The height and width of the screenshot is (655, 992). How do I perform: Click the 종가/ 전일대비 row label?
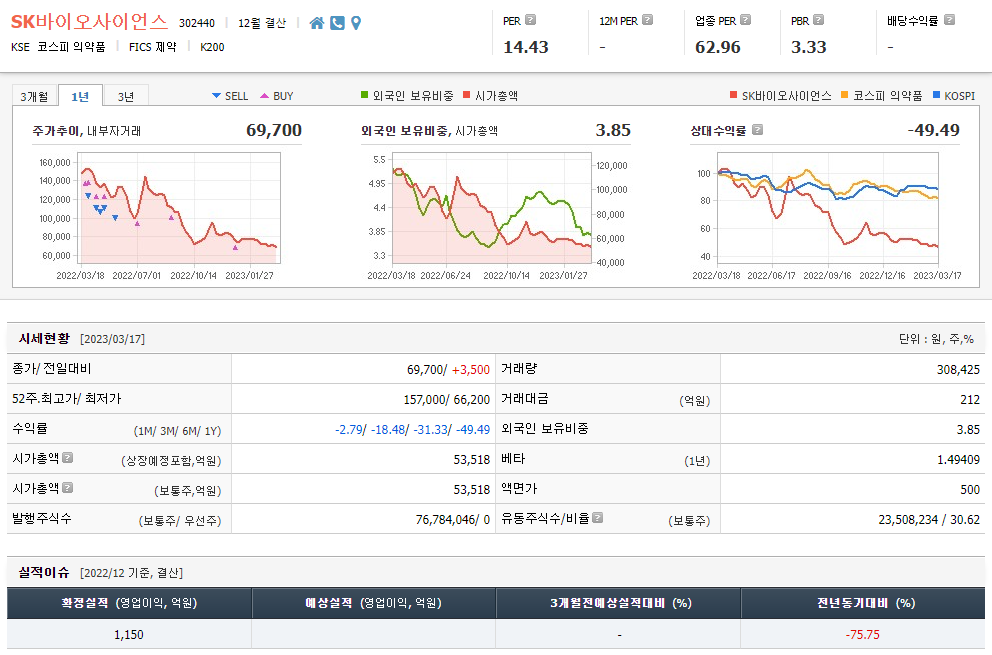(52, 368)
